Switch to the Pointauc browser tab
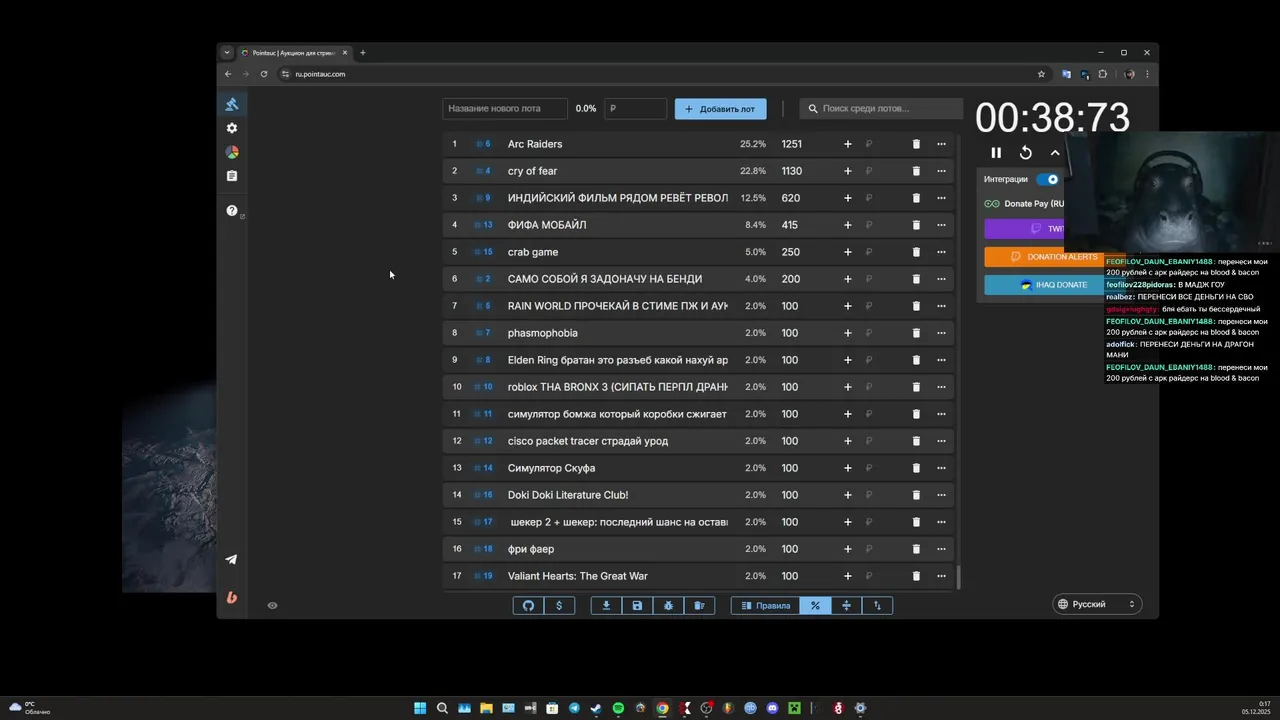The width and height of the screenshot is (1280, 720). click(x=295, y=53)
